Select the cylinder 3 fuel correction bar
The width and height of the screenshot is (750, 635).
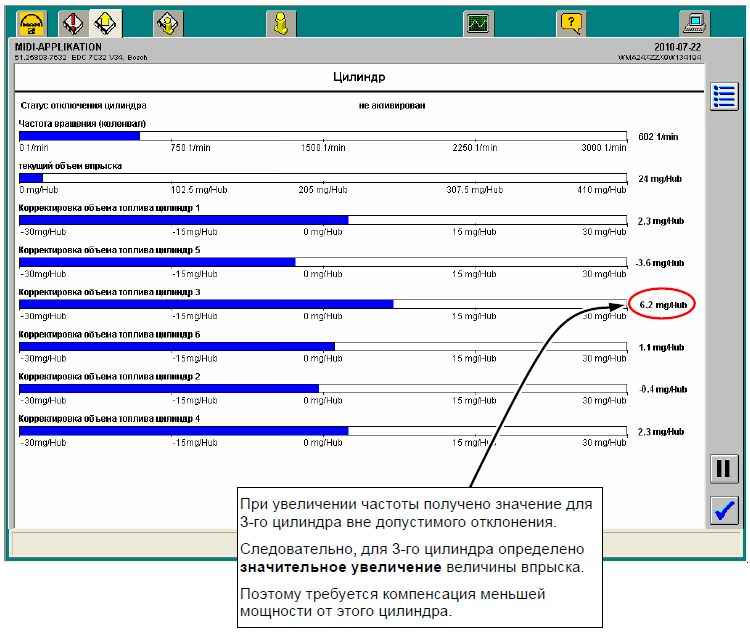(x=324, y=304)
